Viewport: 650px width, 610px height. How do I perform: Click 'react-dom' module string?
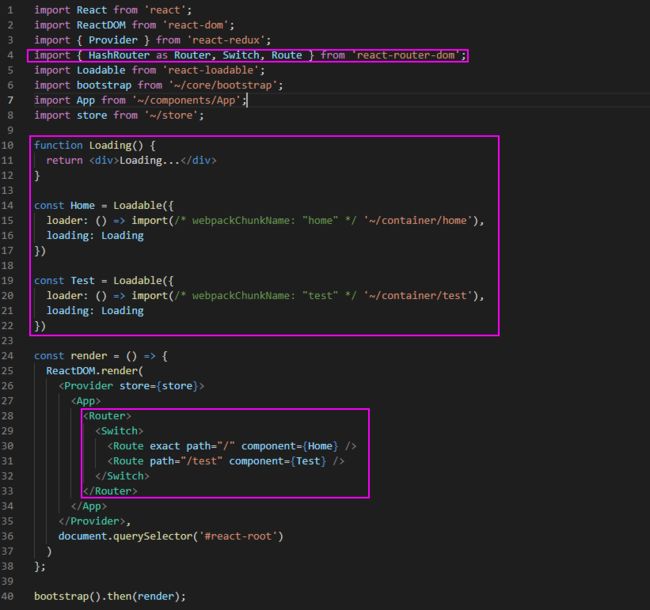[x=196, y=25]
